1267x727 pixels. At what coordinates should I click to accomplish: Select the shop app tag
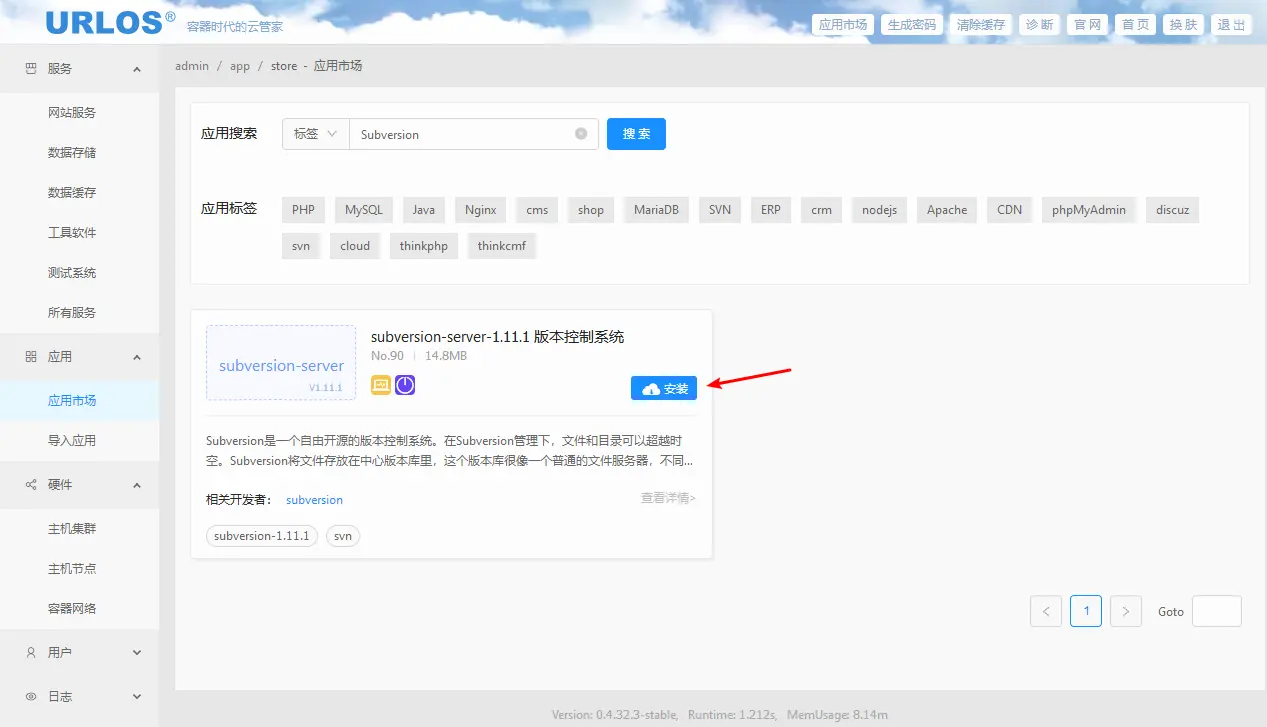[x=591, y=210]
